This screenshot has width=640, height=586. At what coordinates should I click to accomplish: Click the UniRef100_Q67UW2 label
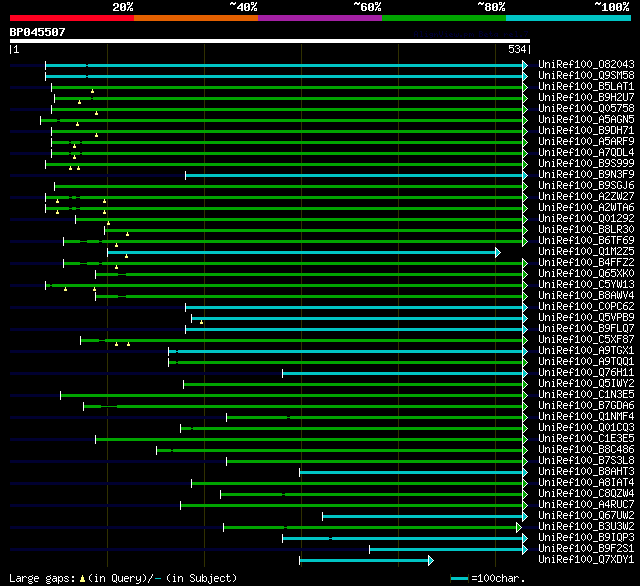click(586, 516)
